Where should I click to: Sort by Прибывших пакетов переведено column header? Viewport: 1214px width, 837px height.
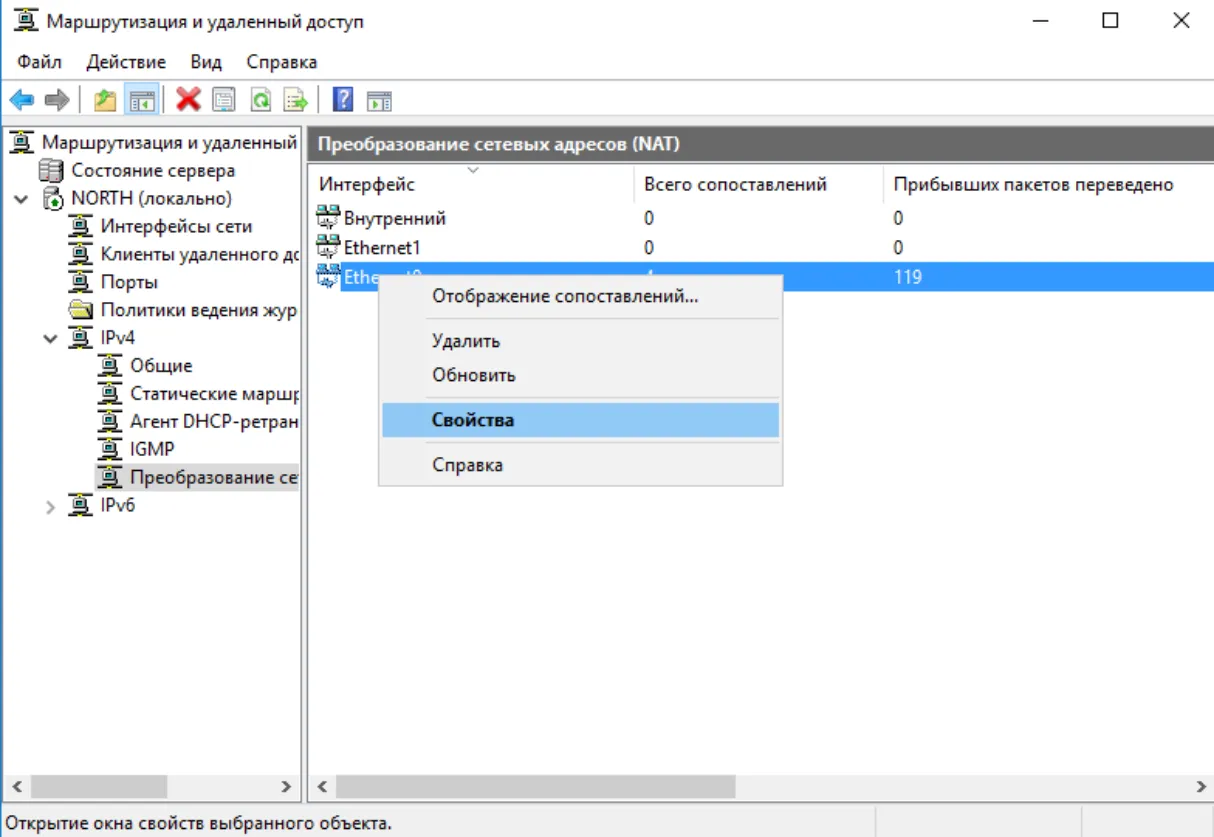(x=1048, y=184)
